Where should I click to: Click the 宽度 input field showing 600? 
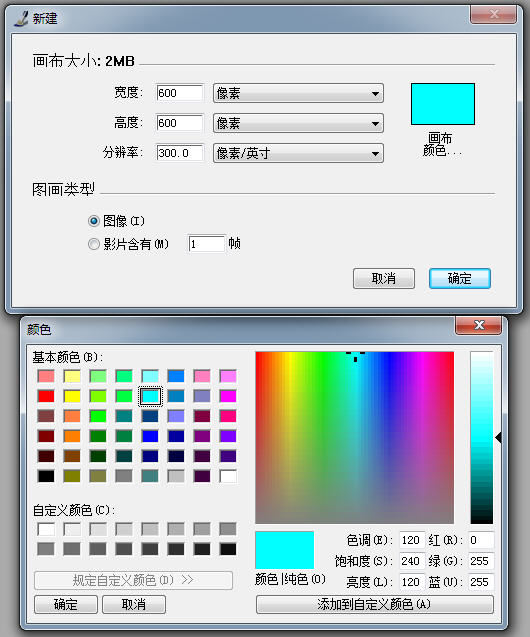click(180, 93)
